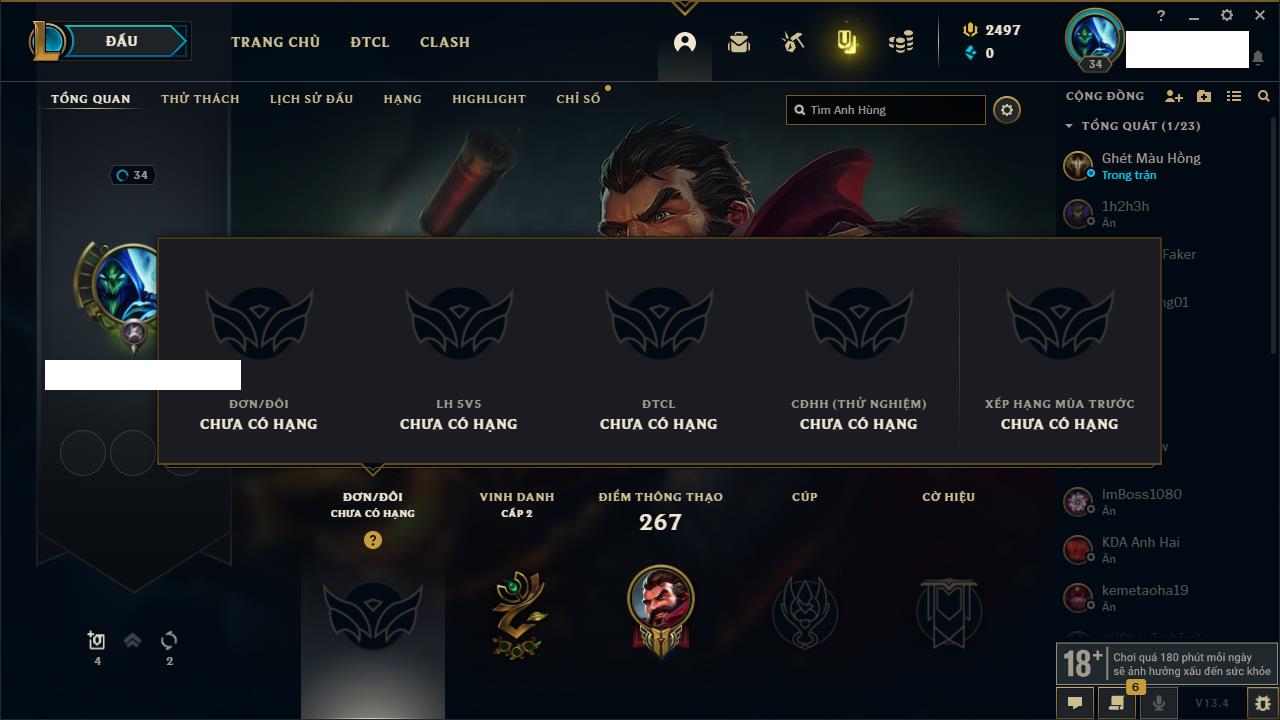Screen dimensions: 1280x720
Task: Open the glowing Loot icon
Action: click(x=847, y=42)
